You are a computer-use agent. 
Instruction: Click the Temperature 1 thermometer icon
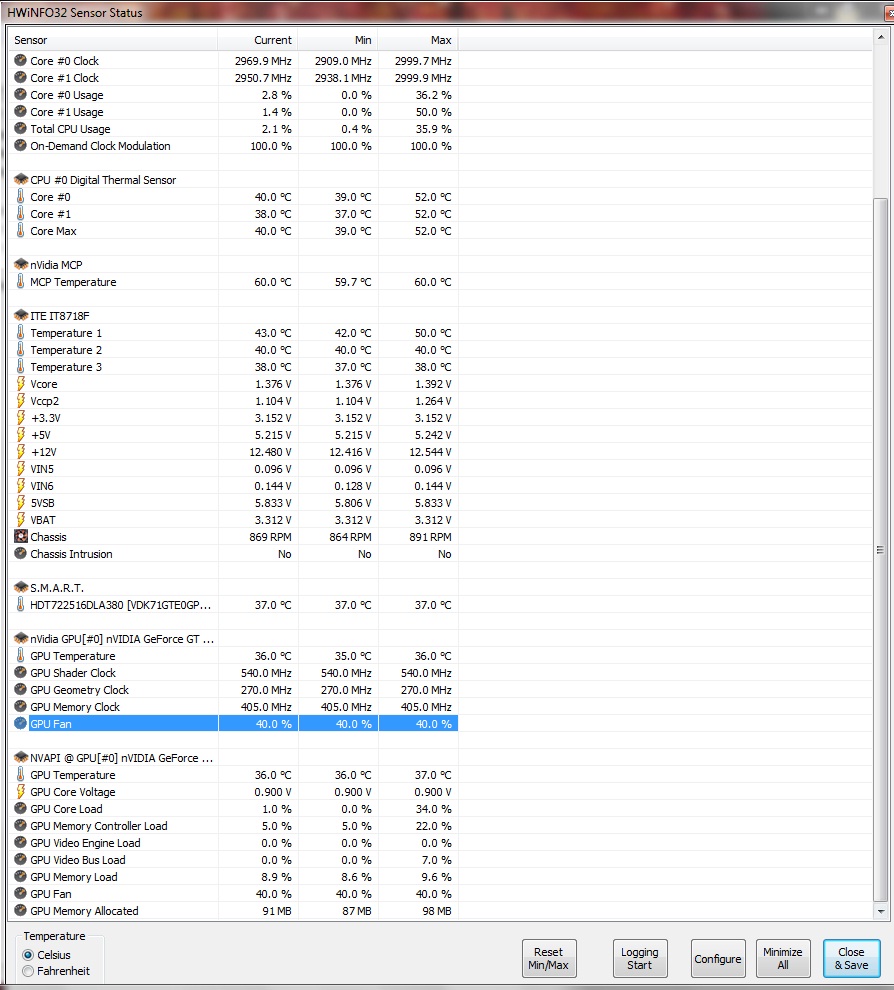(20, 333)
